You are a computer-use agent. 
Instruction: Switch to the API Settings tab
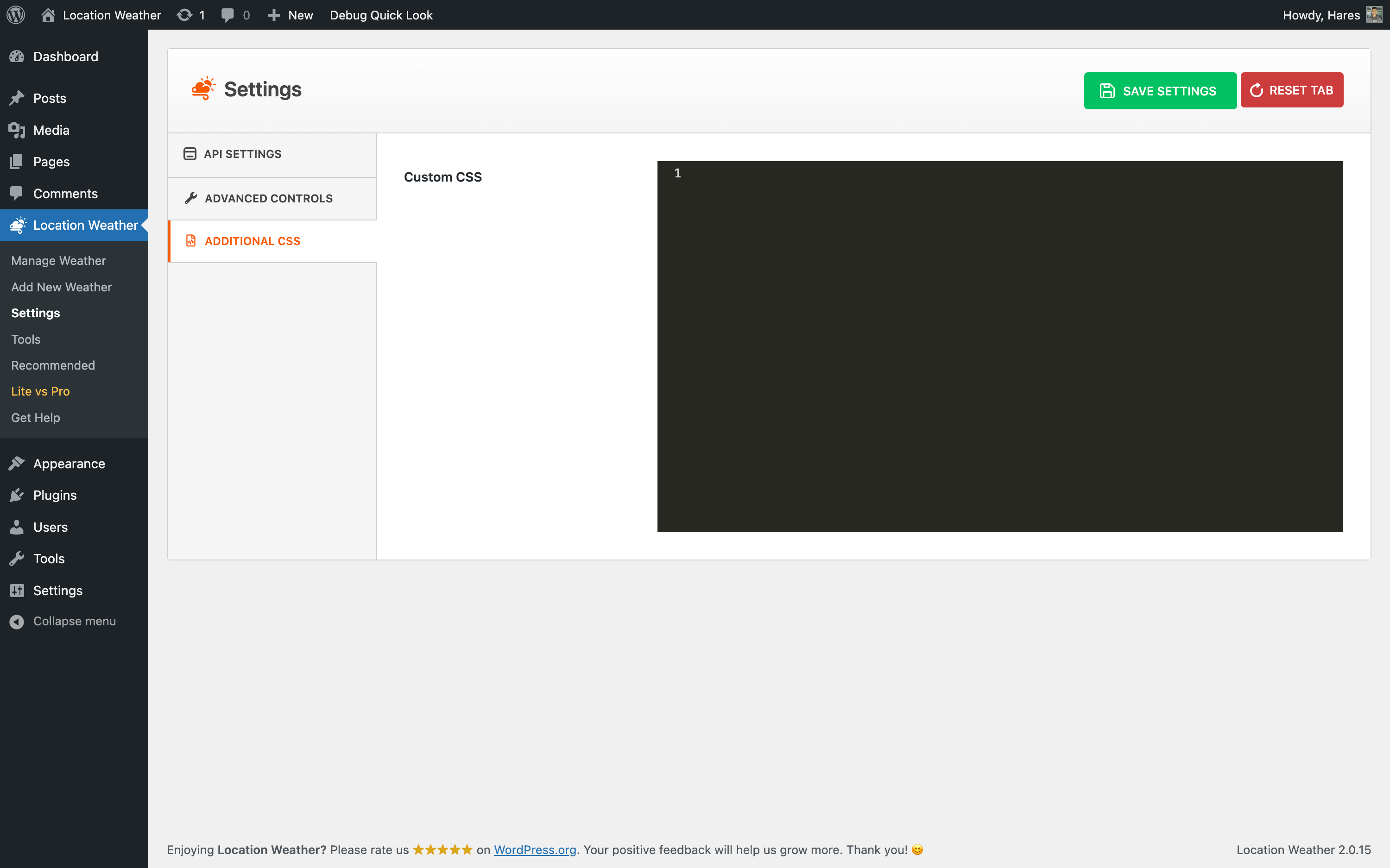(242, 154)
